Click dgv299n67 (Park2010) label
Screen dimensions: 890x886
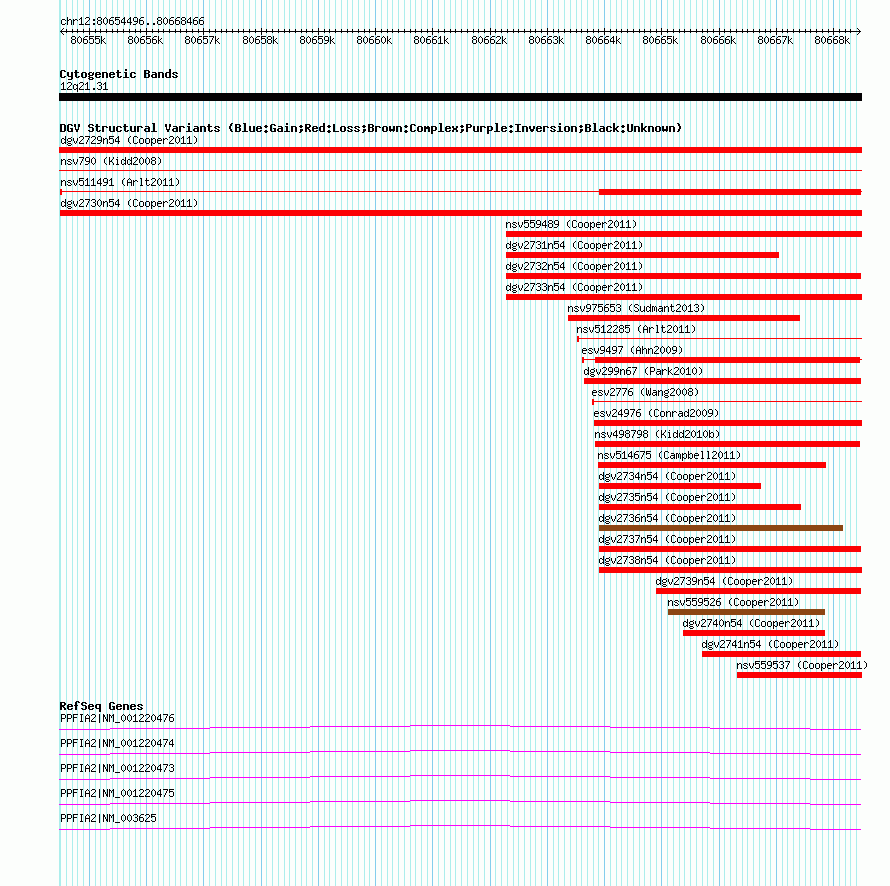tap(643, 371)
